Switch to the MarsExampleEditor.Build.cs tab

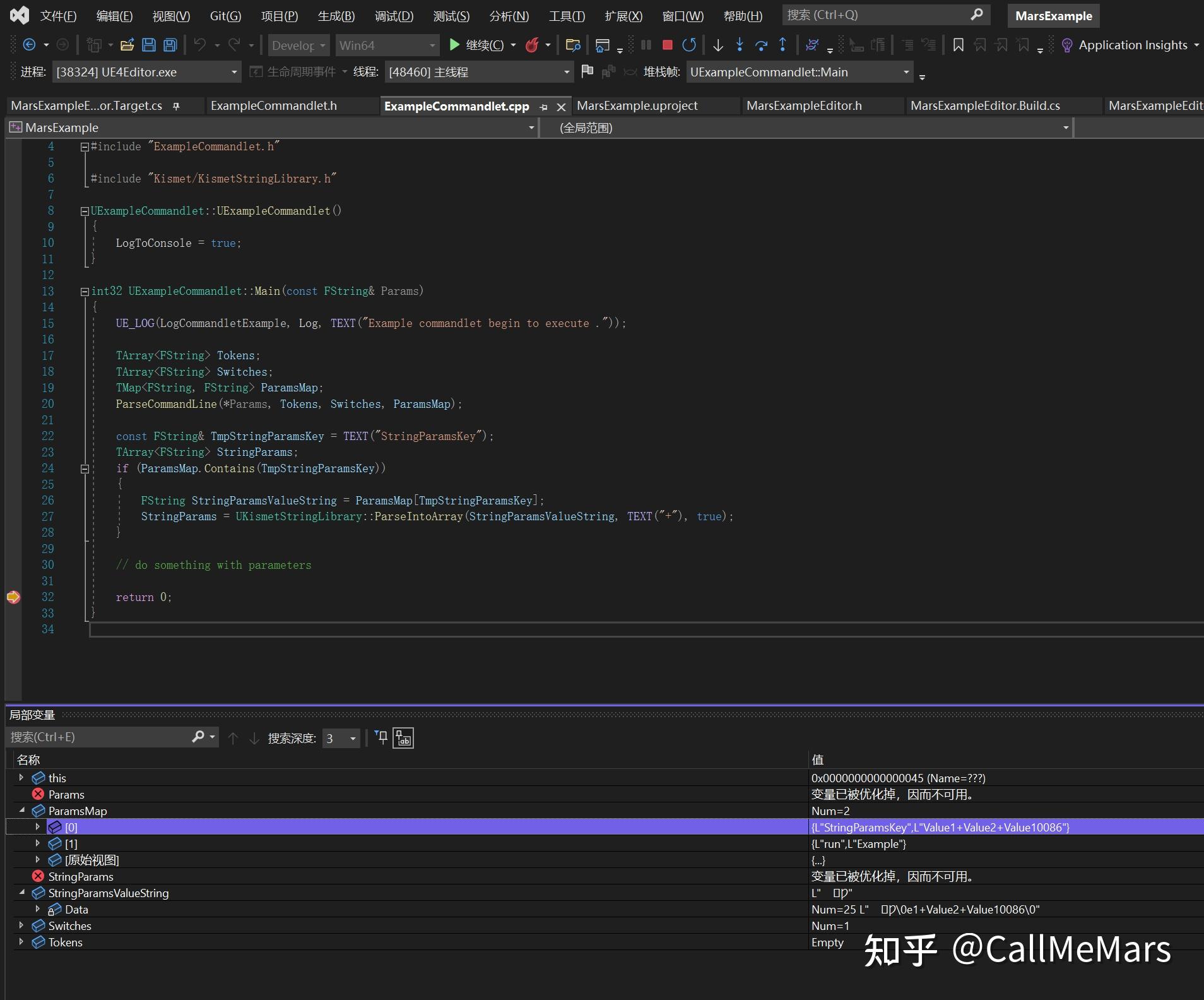pos(985,105)
